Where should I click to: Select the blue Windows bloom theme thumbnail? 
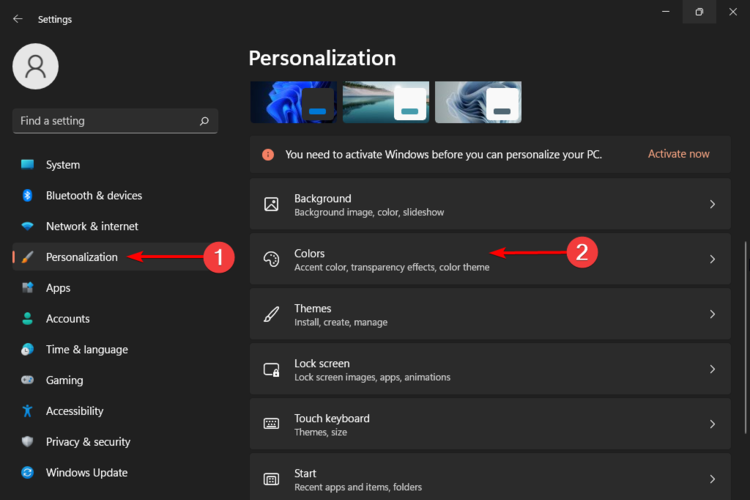291,102
